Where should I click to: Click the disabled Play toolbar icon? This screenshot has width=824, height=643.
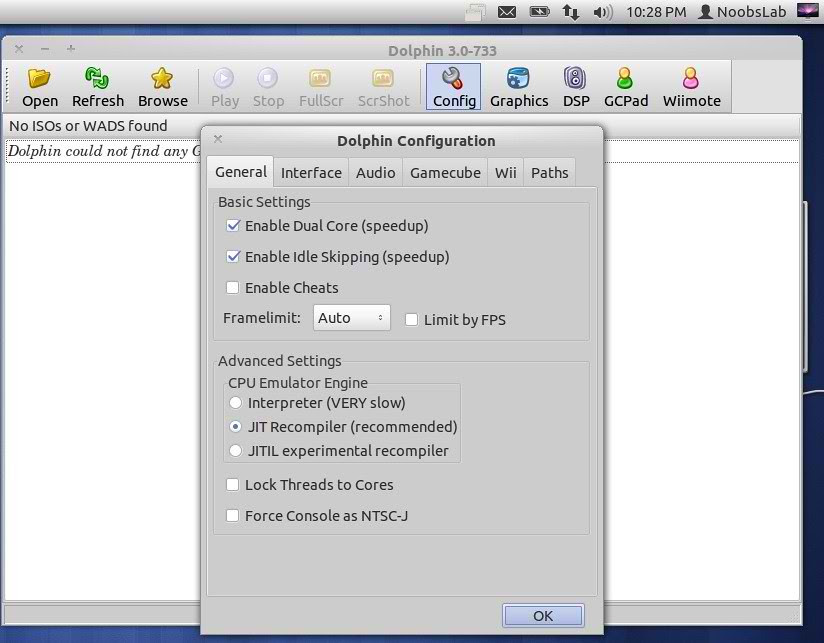coord(224,87)
